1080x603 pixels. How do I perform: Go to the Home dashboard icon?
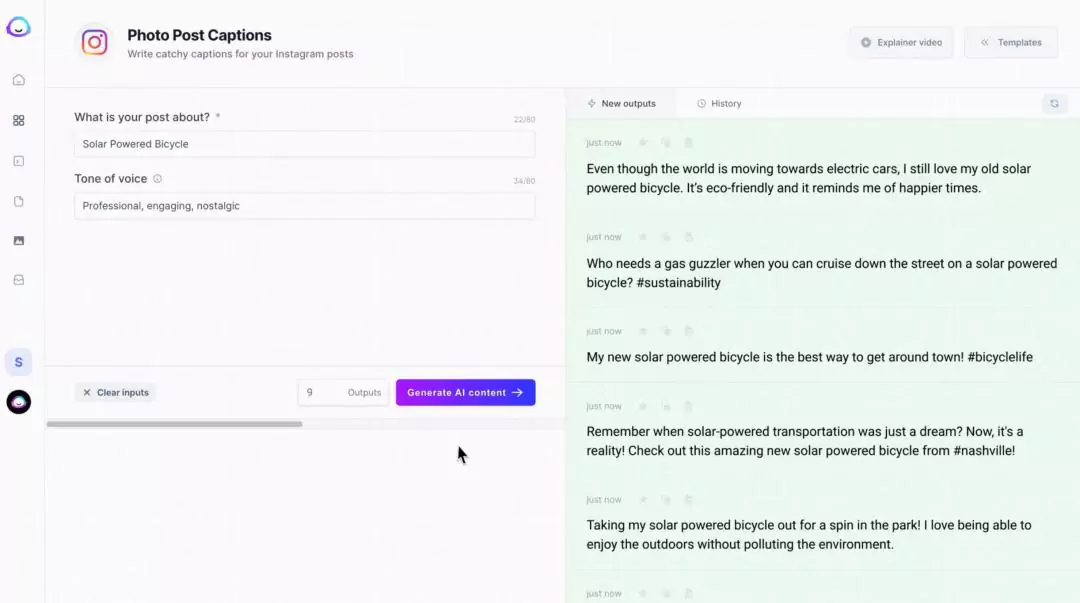tap(19, 80)
